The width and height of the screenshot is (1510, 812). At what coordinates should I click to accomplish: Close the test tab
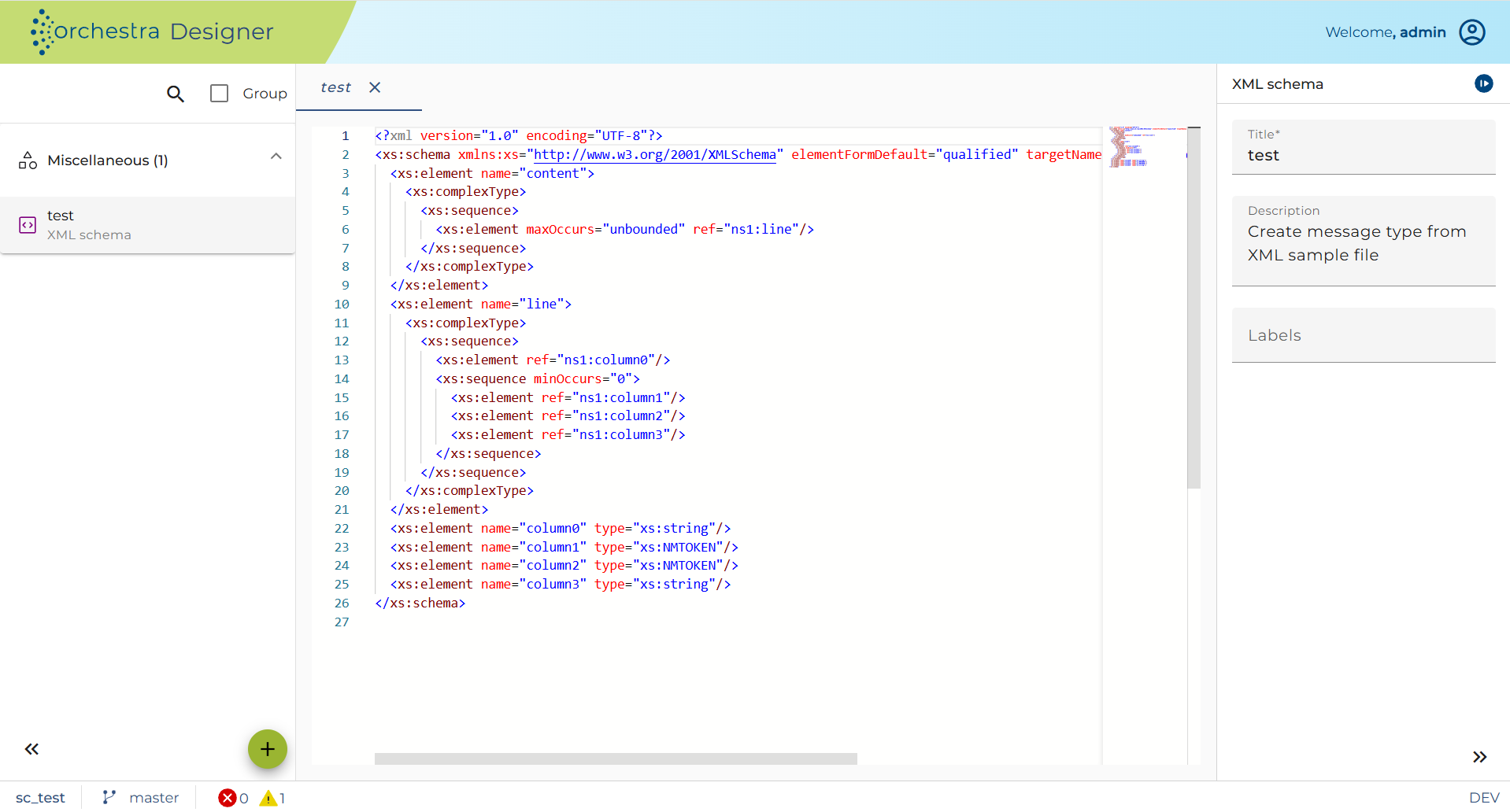pos(375,87)
